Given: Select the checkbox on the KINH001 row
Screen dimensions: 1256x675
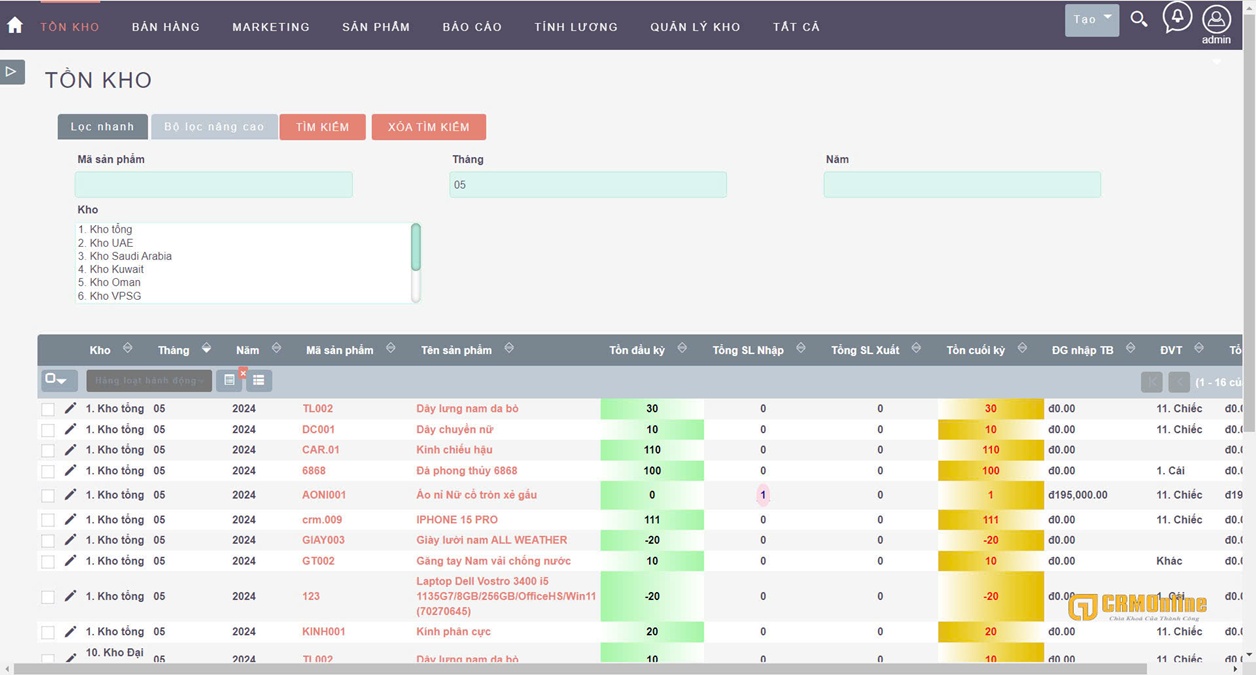Looking at the screenshot, I should [x=47, y=631].
